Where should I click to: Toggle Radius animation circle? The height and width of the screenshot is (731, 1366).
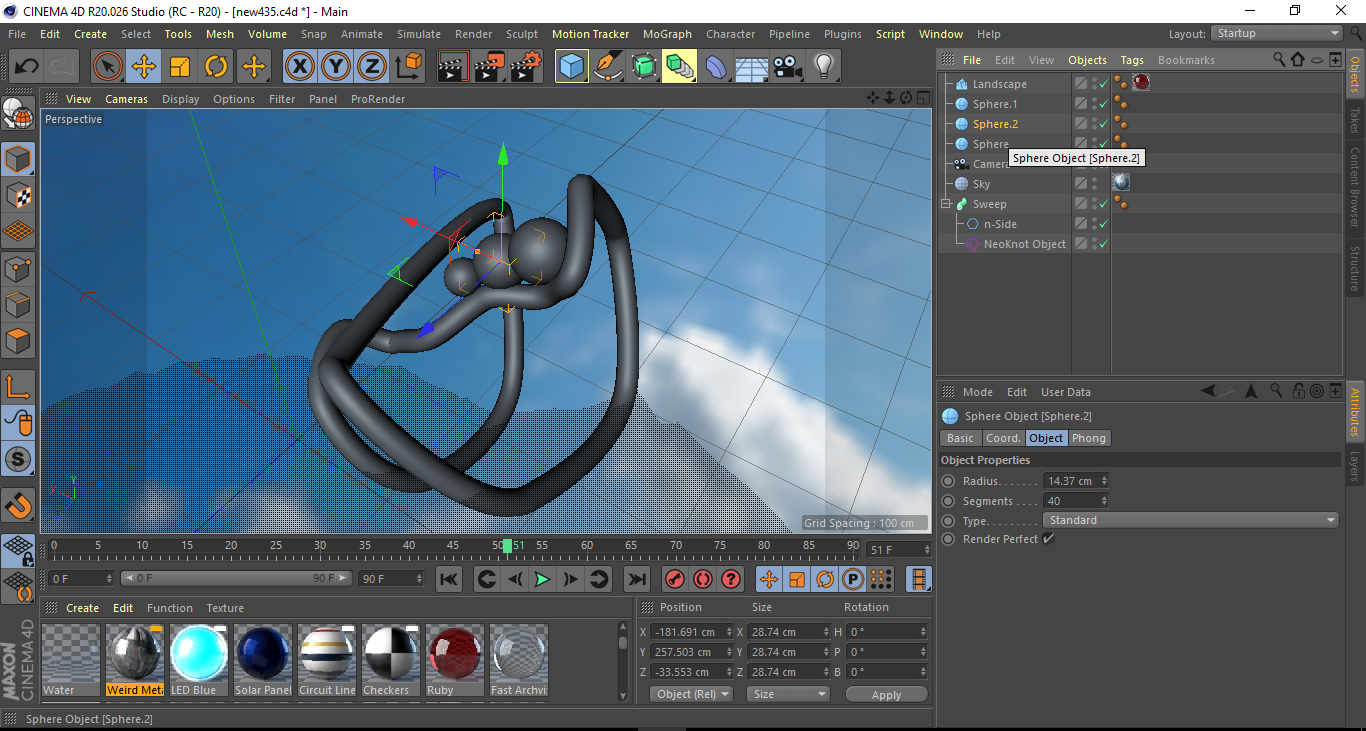[x=948, y=481]
